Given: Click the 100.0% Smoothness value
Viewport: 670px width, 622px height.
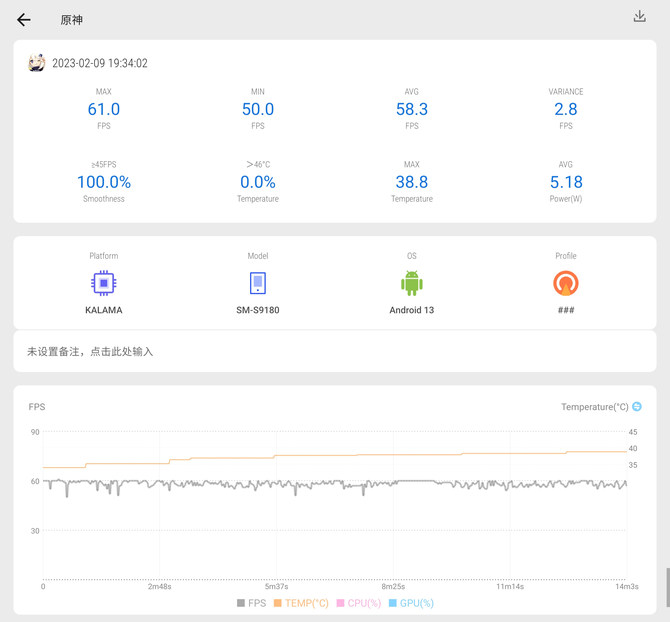Looking at the screenshot, I should point(103,182).
